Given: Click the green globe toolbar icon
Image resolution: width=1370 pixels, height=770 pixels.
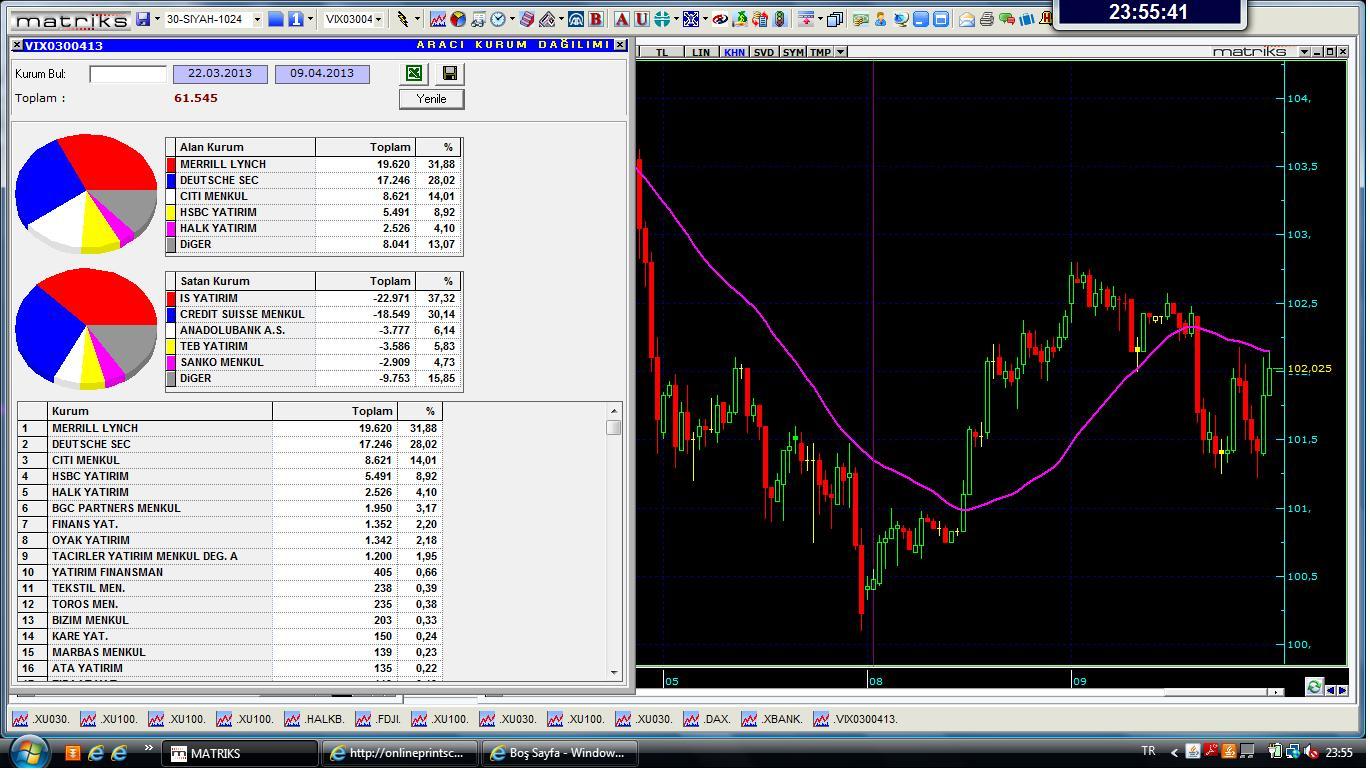Looking at the screenshot, I should click(x=661, y=19).
